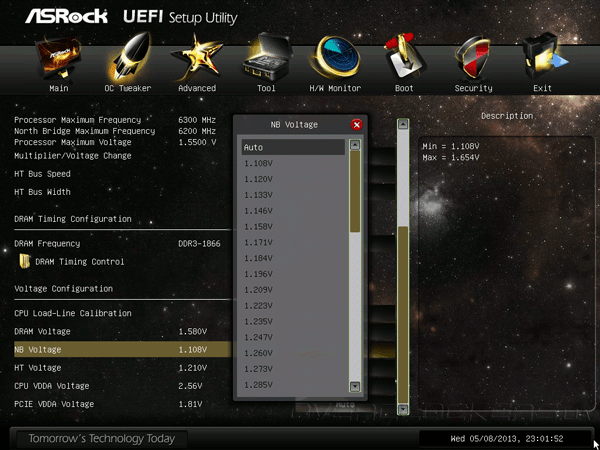Select the highlighted NB Voltage row
600x450 pixels.
pyautogui.click(x=122, y=349)
